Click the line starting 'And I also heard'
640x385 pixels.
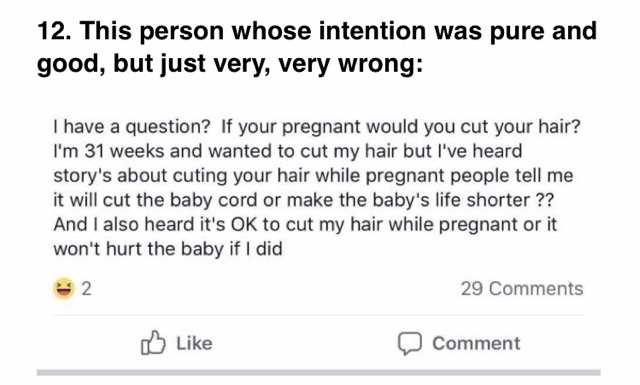click(x=305, y=225)
